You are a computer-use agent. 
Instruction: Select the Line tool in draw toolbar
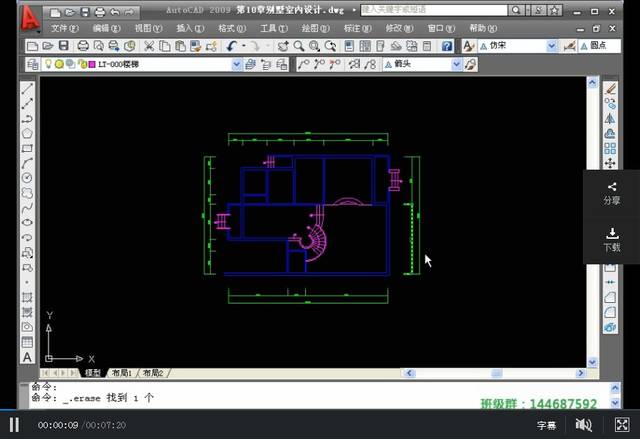27,88
